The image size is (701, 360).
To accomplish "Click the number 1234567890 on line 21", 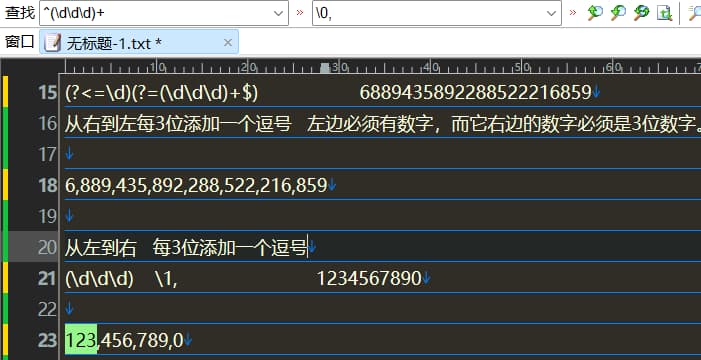I will 370,278.
